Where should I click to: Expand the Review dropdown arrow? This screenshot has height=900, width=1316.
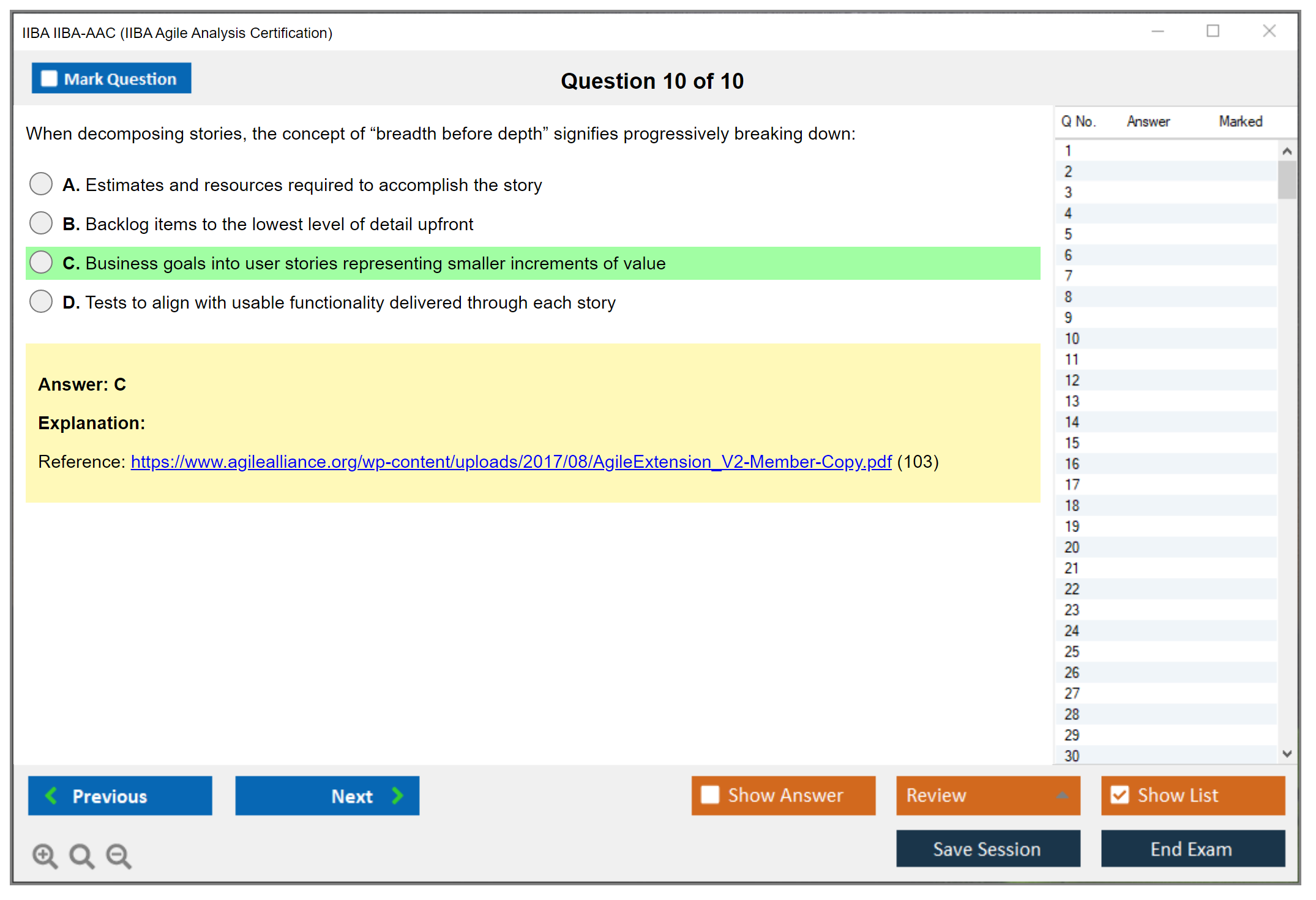coord(1063,795)
